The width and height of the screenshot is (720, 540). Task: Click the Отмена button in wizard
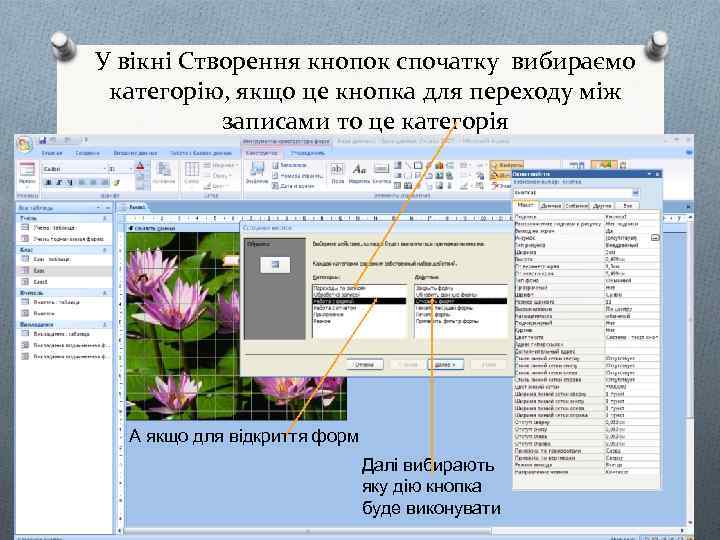tap(364, 365)
